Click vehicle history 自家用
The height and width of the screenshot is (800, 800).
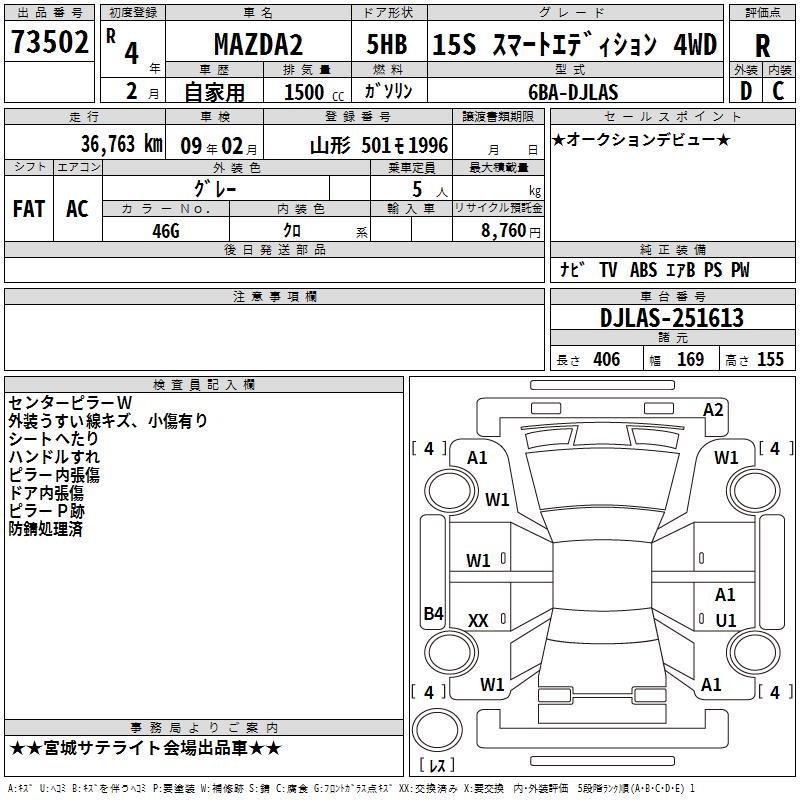pos(214,92)
